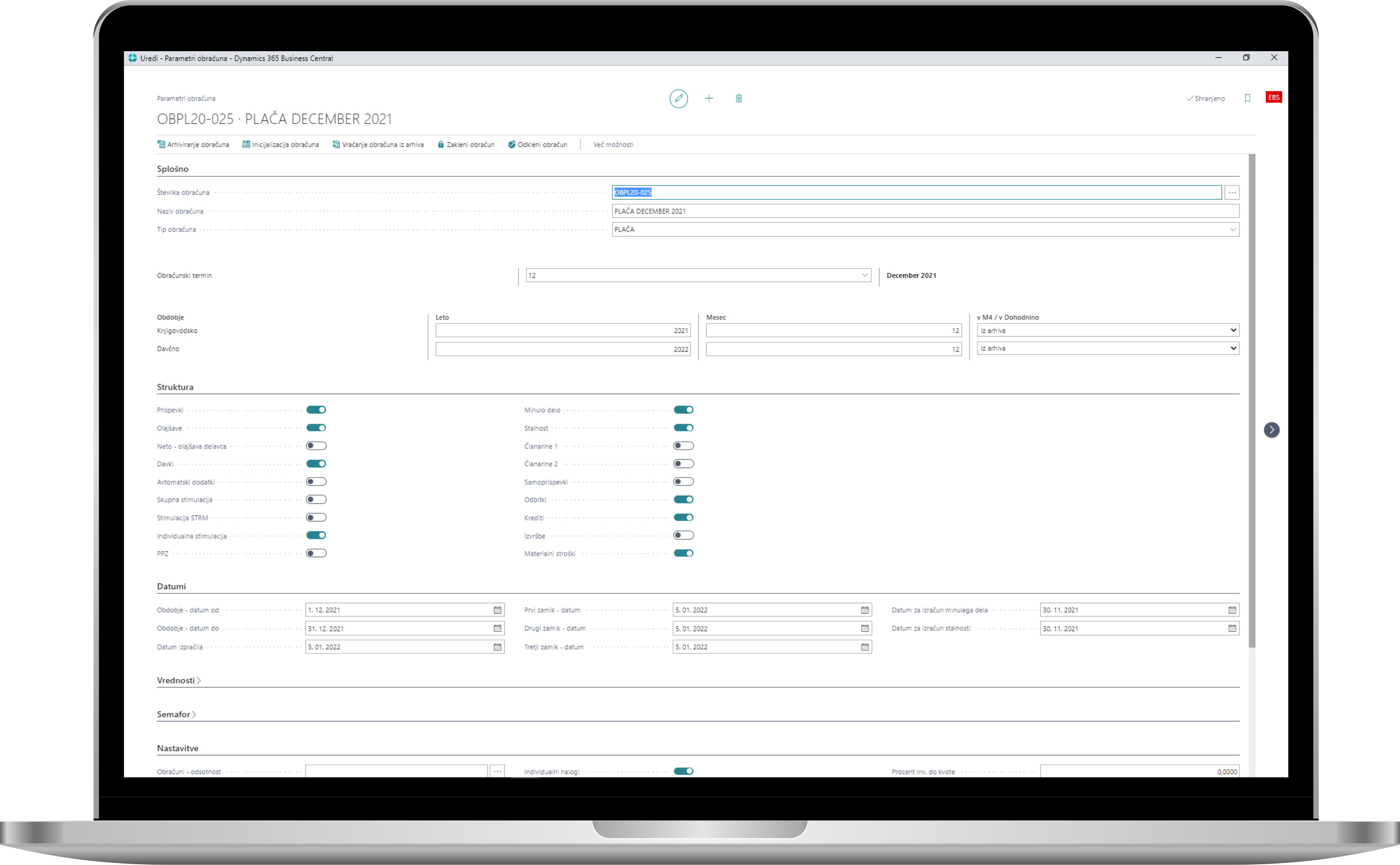Screen dimensions: 1400x865
Task: Click the Naziv obračuna input field
Action: (925, 211)
